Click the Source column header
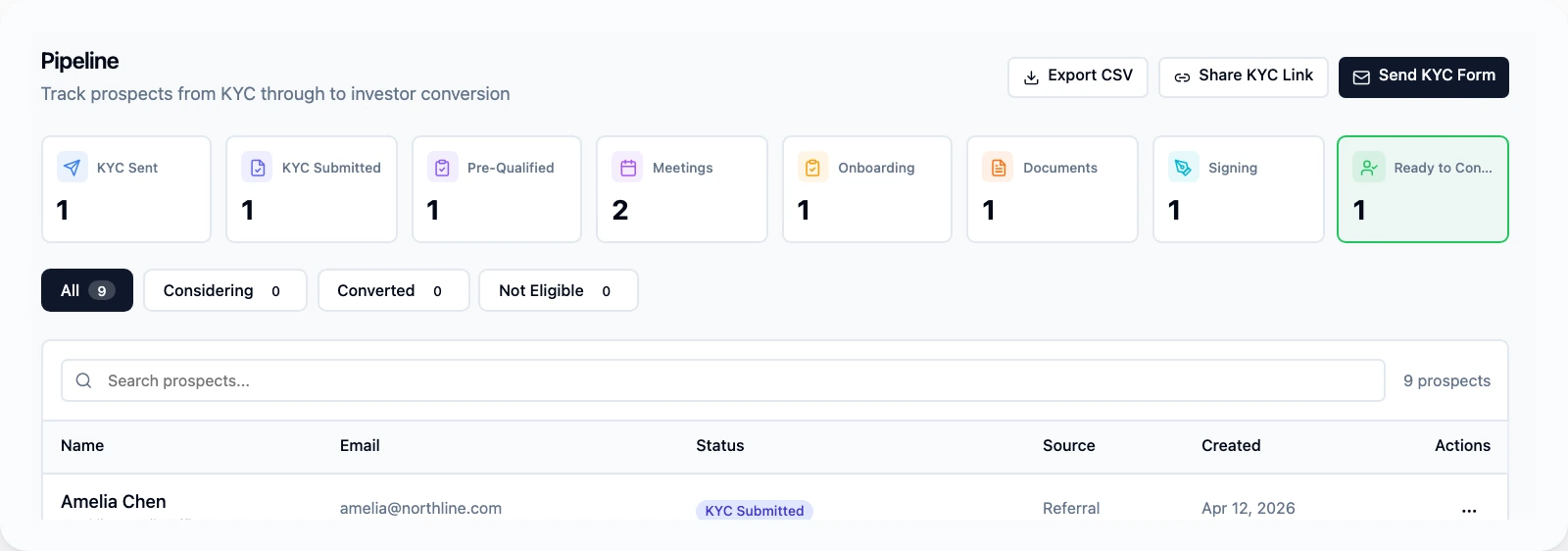Screen dimensions: 1568x551 1069,445
